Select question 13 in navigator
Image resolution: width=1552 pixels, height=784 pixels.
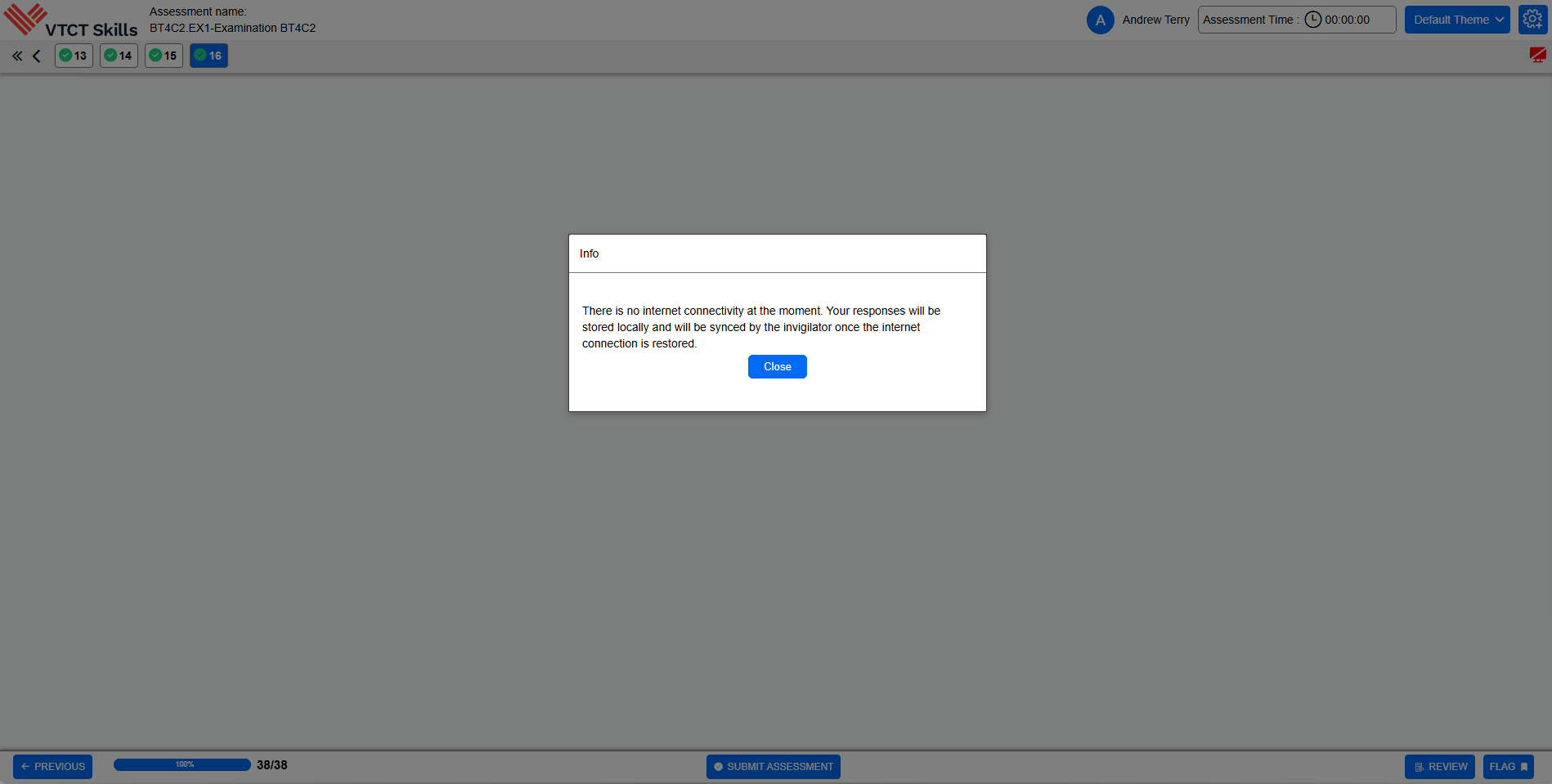74,56
